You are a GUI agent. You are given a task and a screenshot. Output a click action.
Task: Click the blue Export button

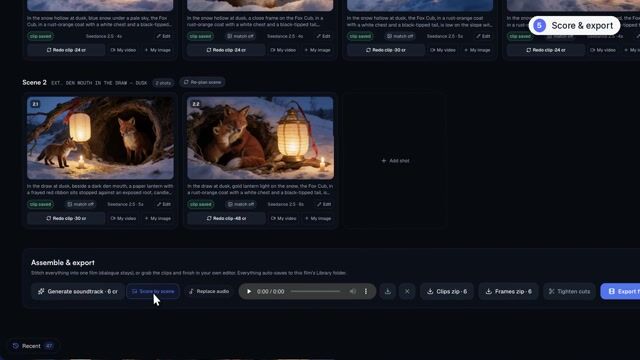(x=620, y=291)
